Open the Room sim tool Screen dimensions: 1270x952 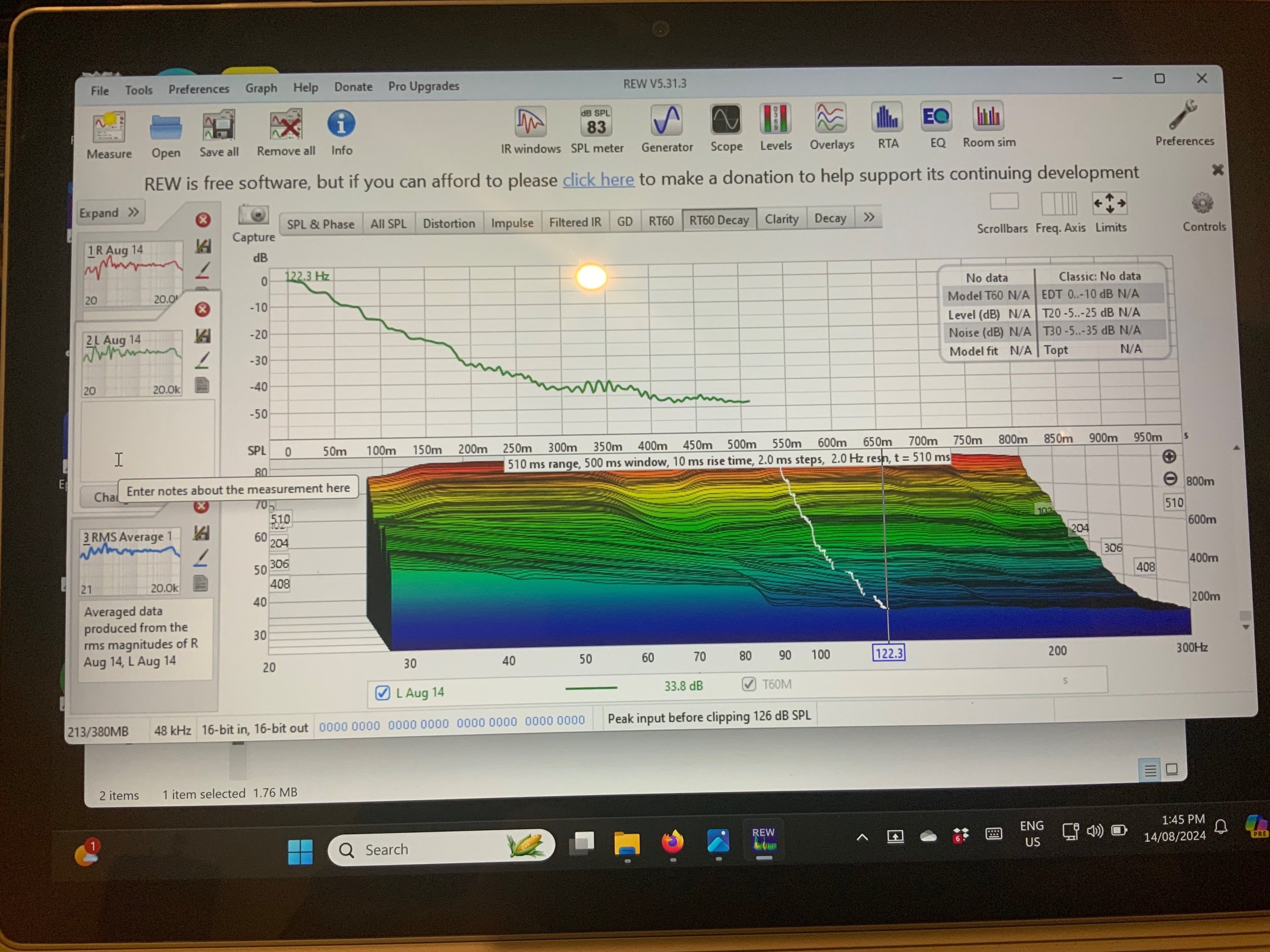[988, 116]
